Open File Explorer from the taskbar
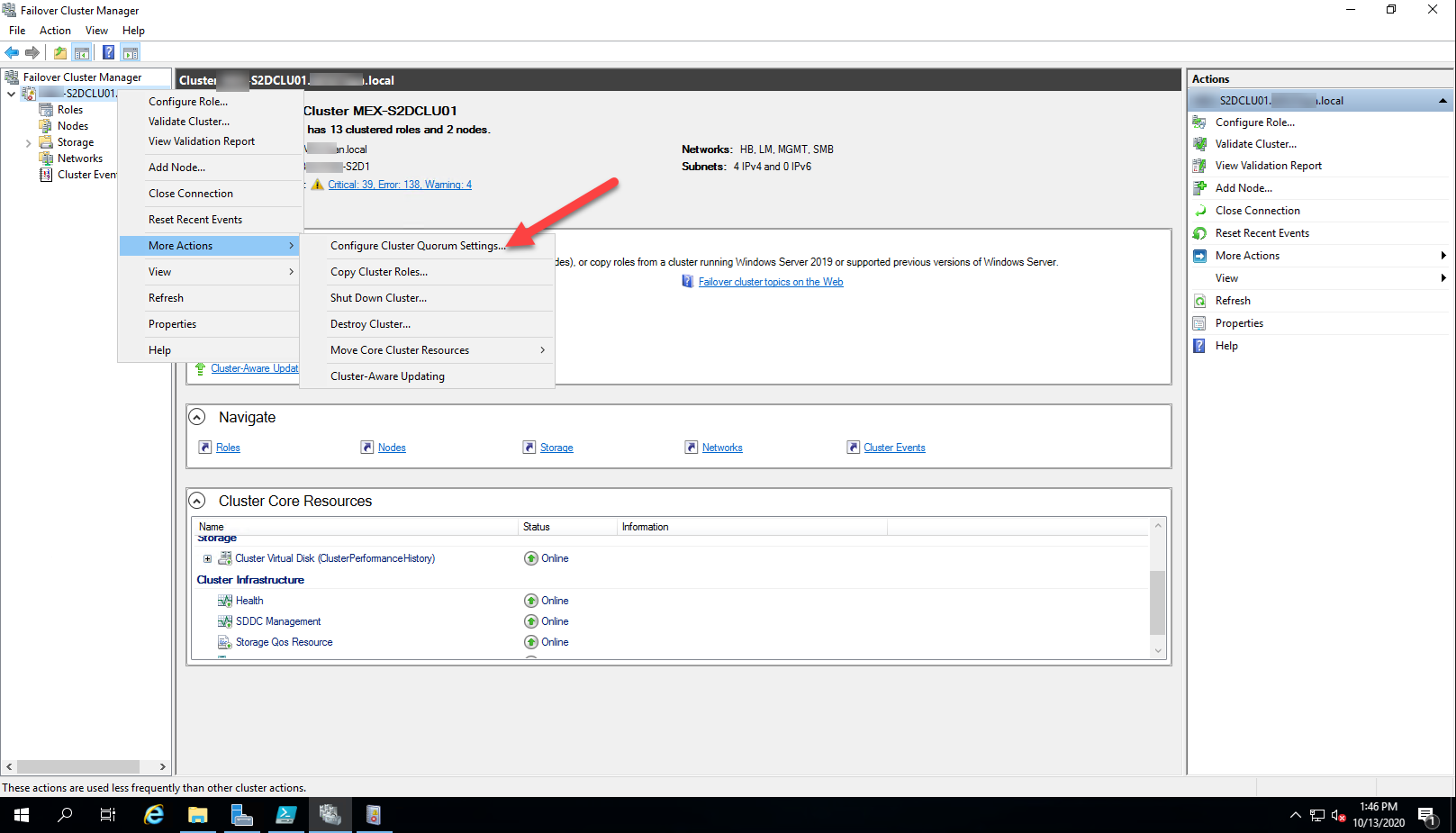Screen dimensions: 1456x833 (x=198, y=815)
